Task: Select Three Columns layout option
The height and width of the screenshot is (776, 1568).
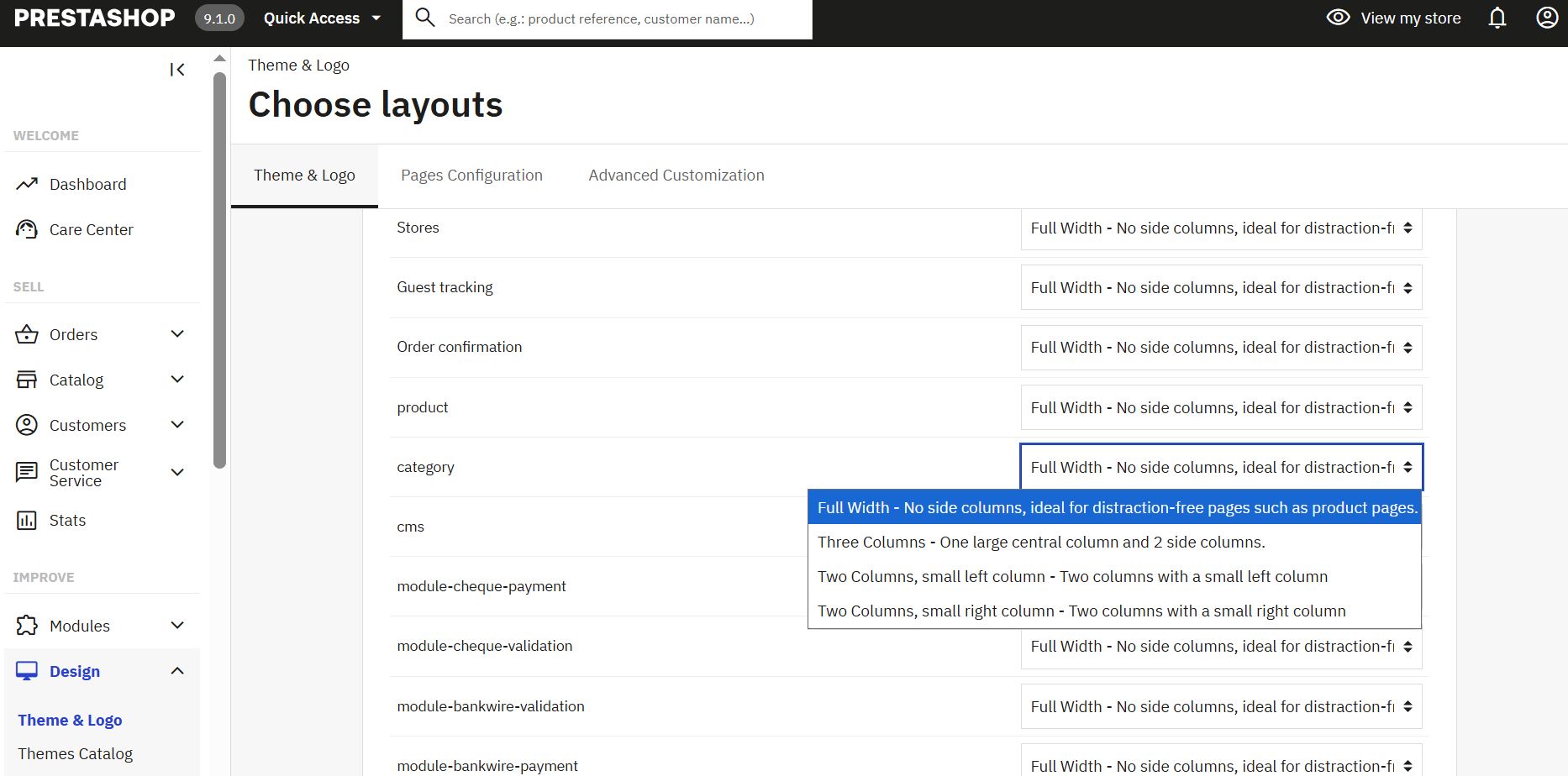Action: pos(1040,543)
